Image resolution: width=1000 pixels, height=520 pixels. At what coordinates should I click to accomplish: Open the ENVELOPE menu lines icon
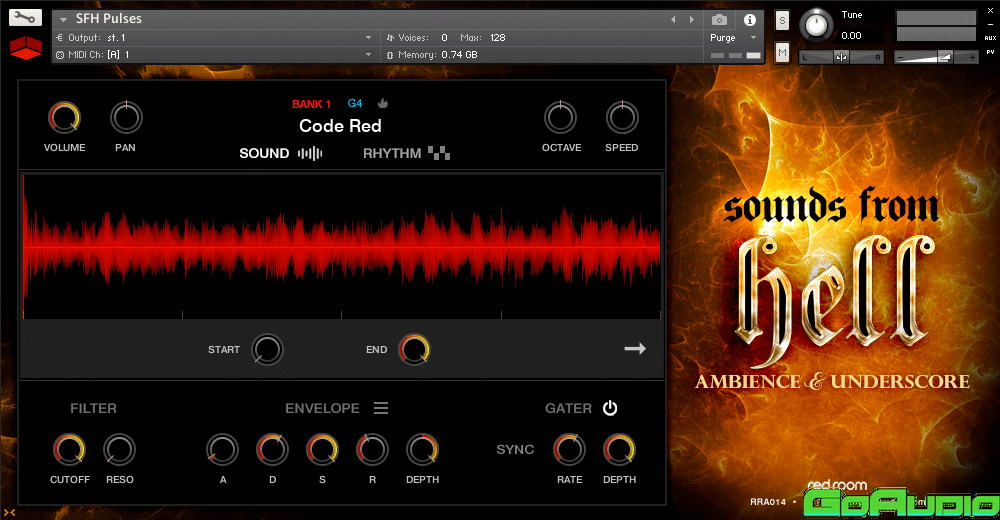point(381,408)
